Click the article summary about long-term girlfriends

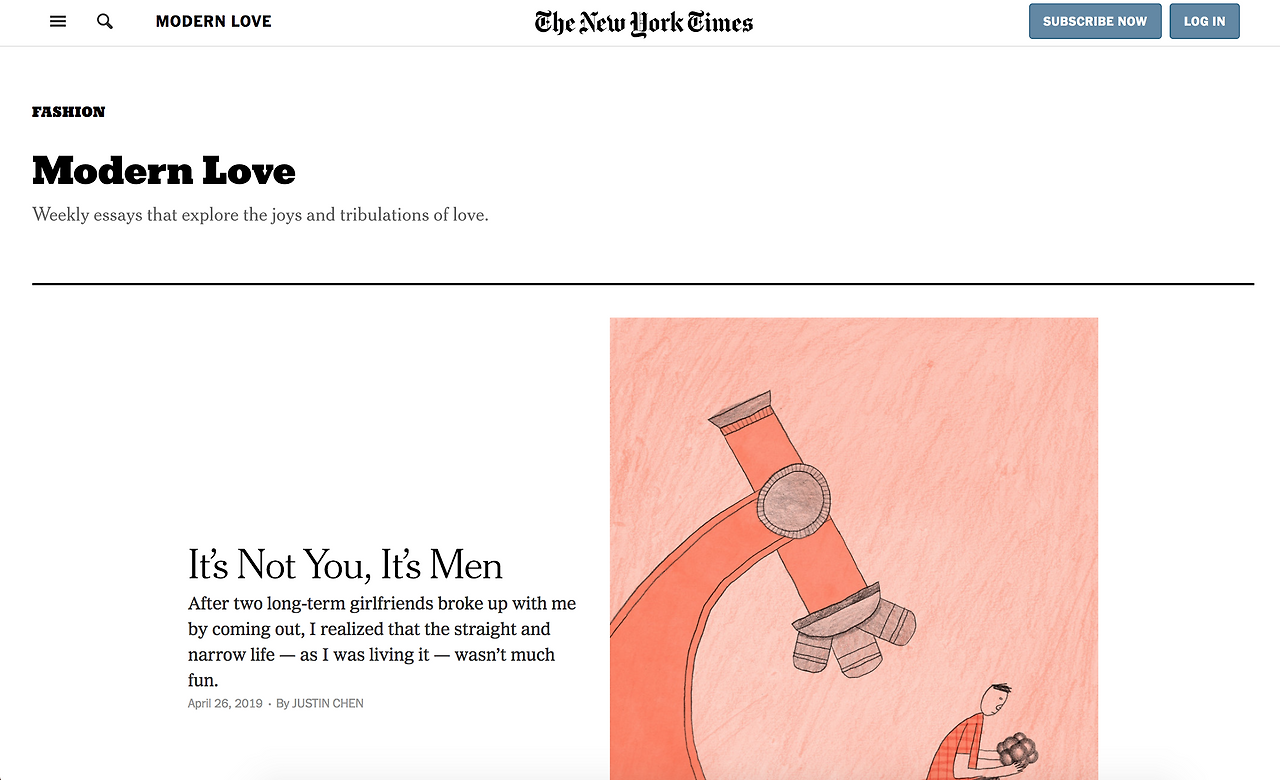[x=382, y=642]
